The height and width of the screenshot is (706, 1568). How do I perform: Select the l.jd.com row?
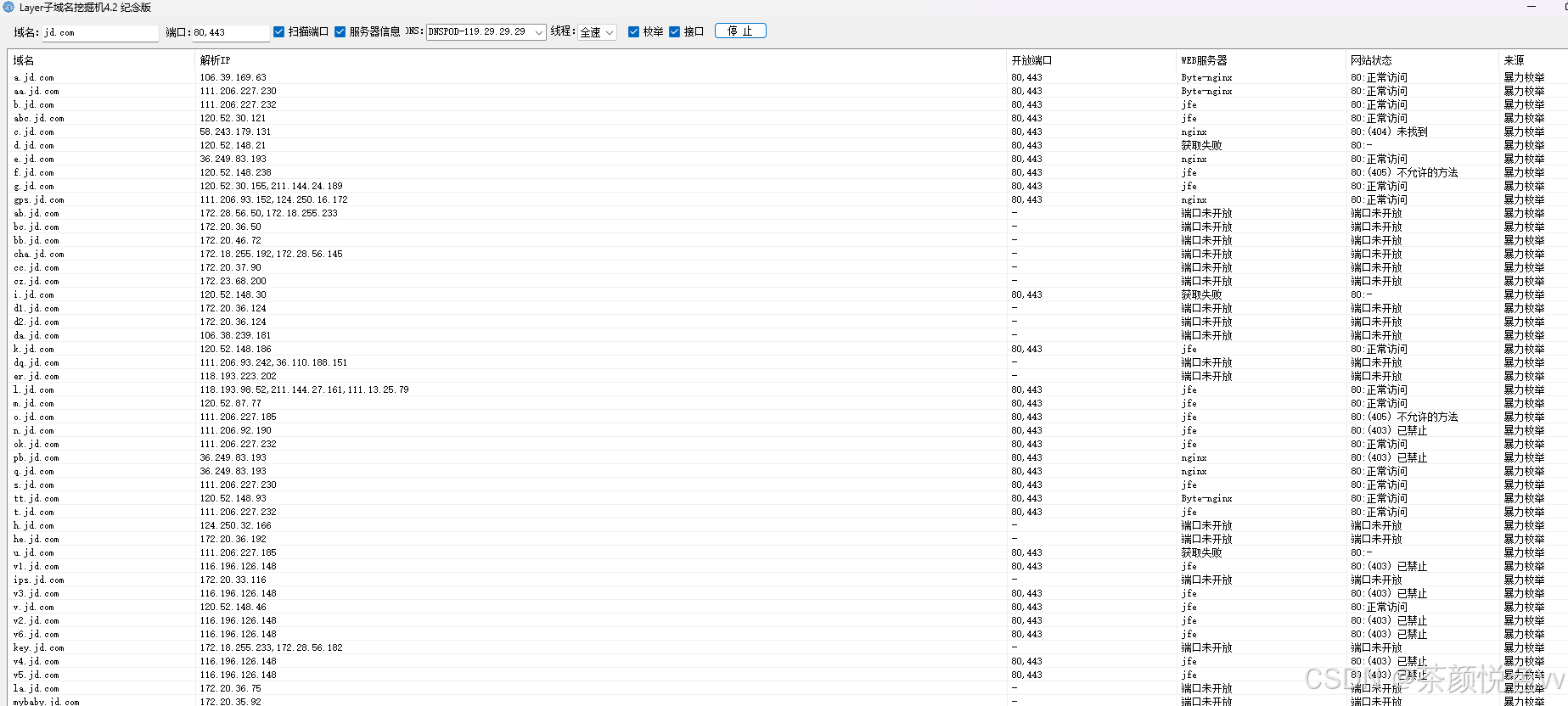(x=788, y=389)
